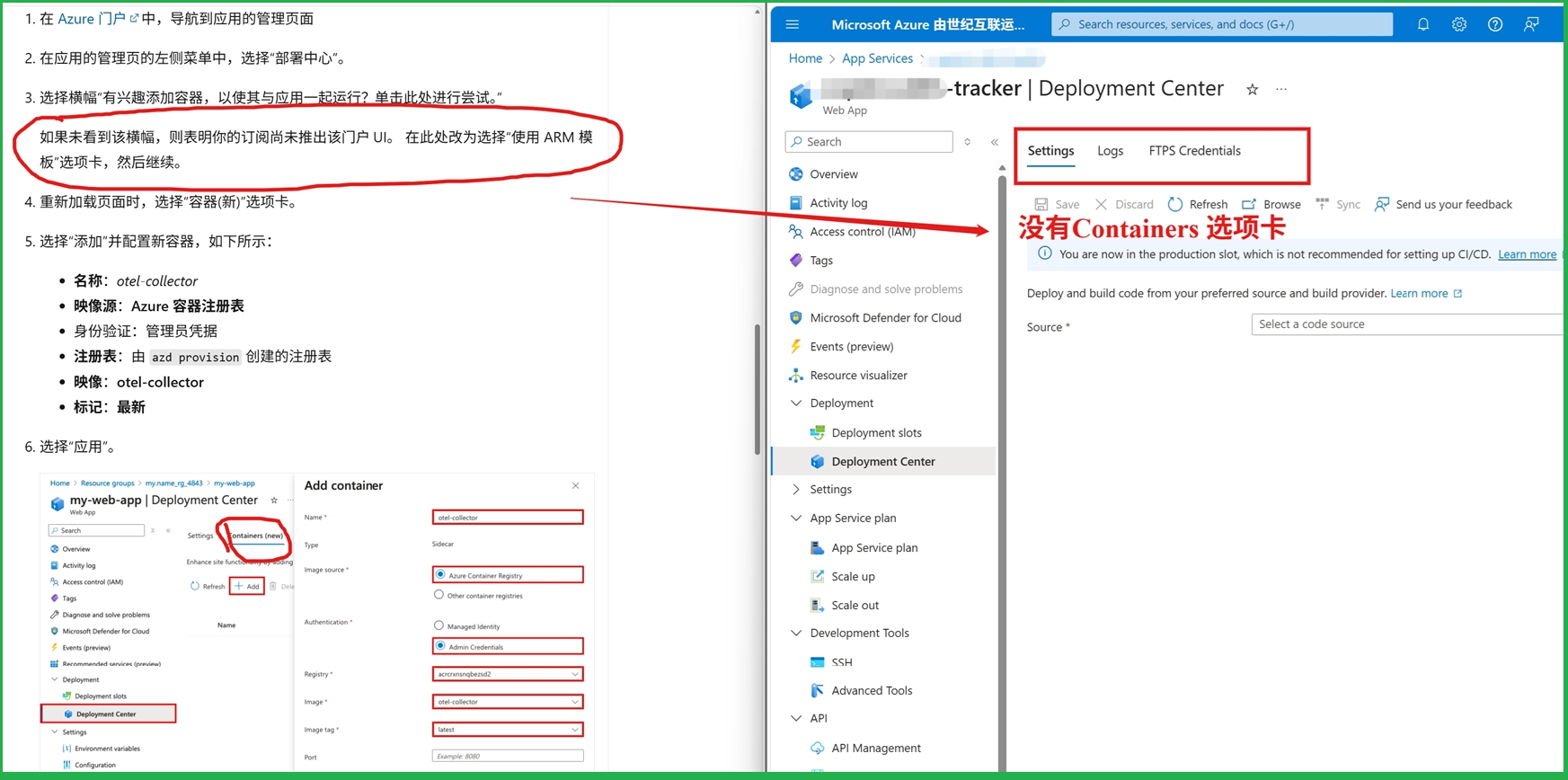Go to Home in the breadcrumb
Viewport: 1568px width, 780px height.
pos(805,58)
